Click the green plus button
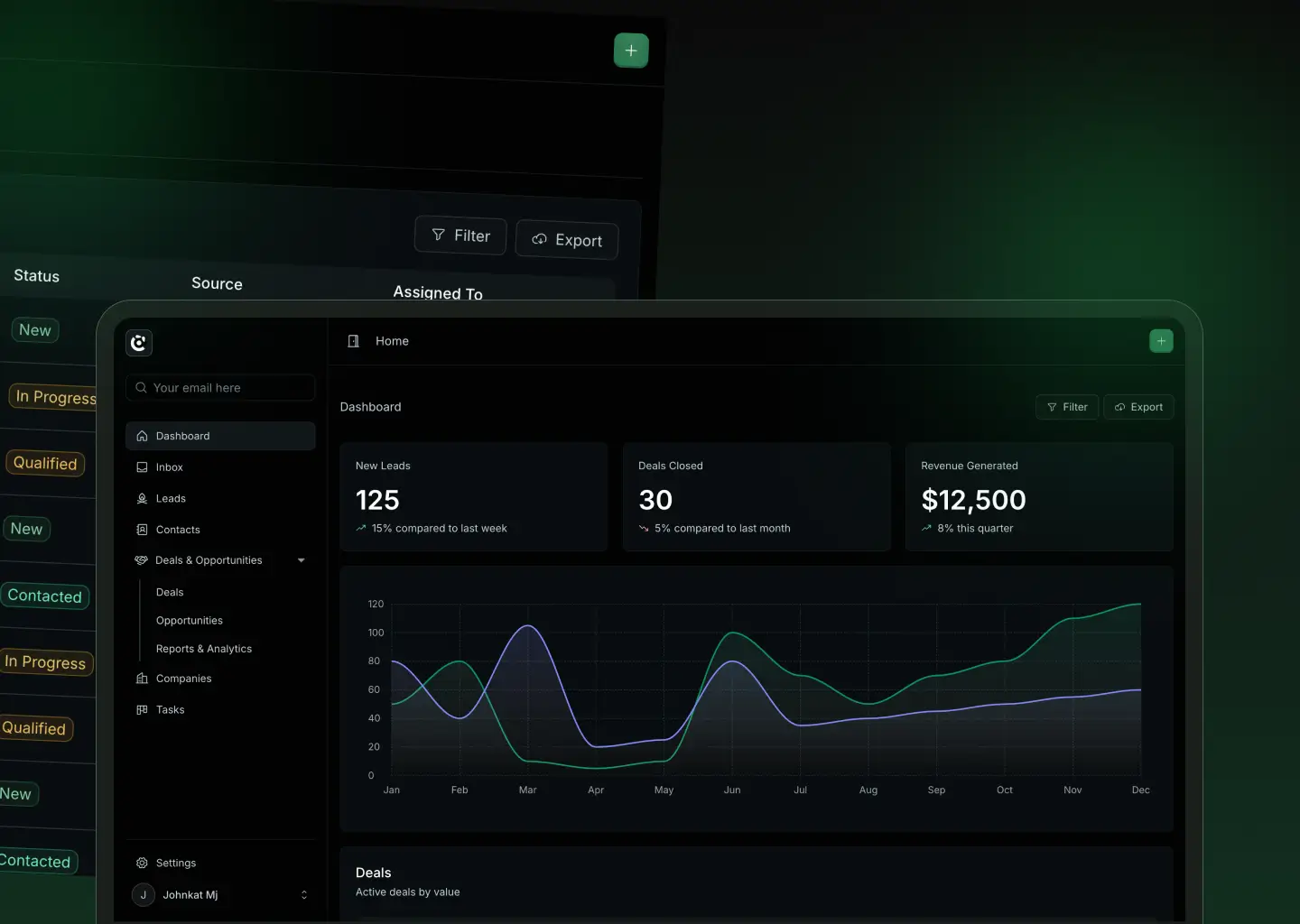This screenshot has width=1300, height=924. pos(1161,341)
